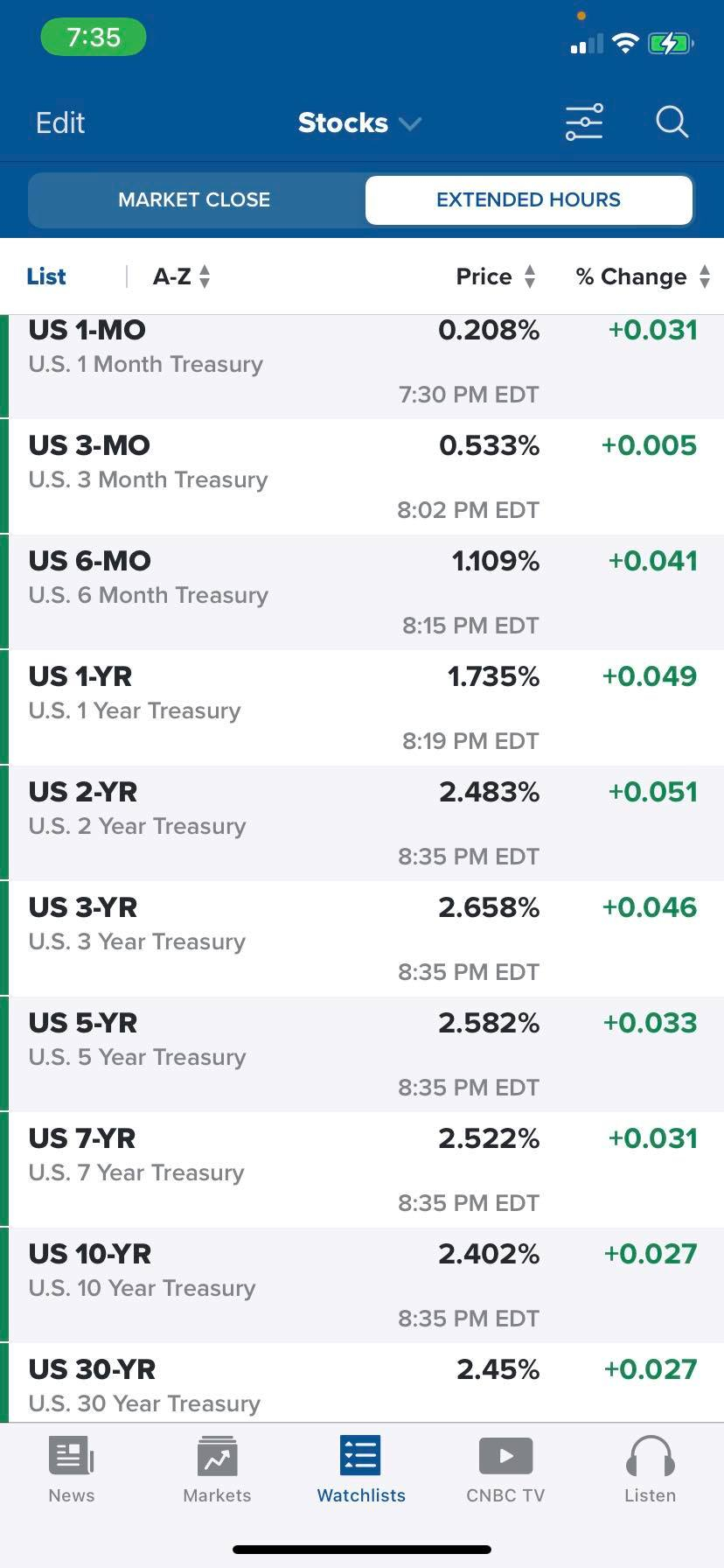This screenshot has height=1568, width=724.
Task: Tap the home indicator bar
Action: click(362, 1550)
